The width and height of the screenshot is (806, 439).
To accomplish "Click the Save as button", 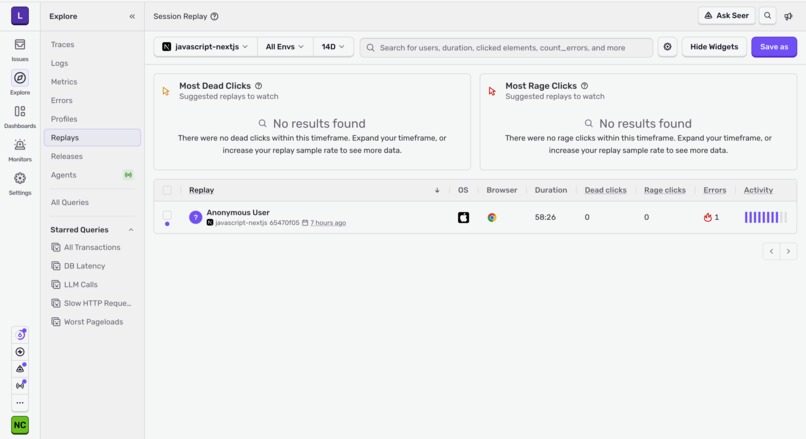I will point(774,47).
